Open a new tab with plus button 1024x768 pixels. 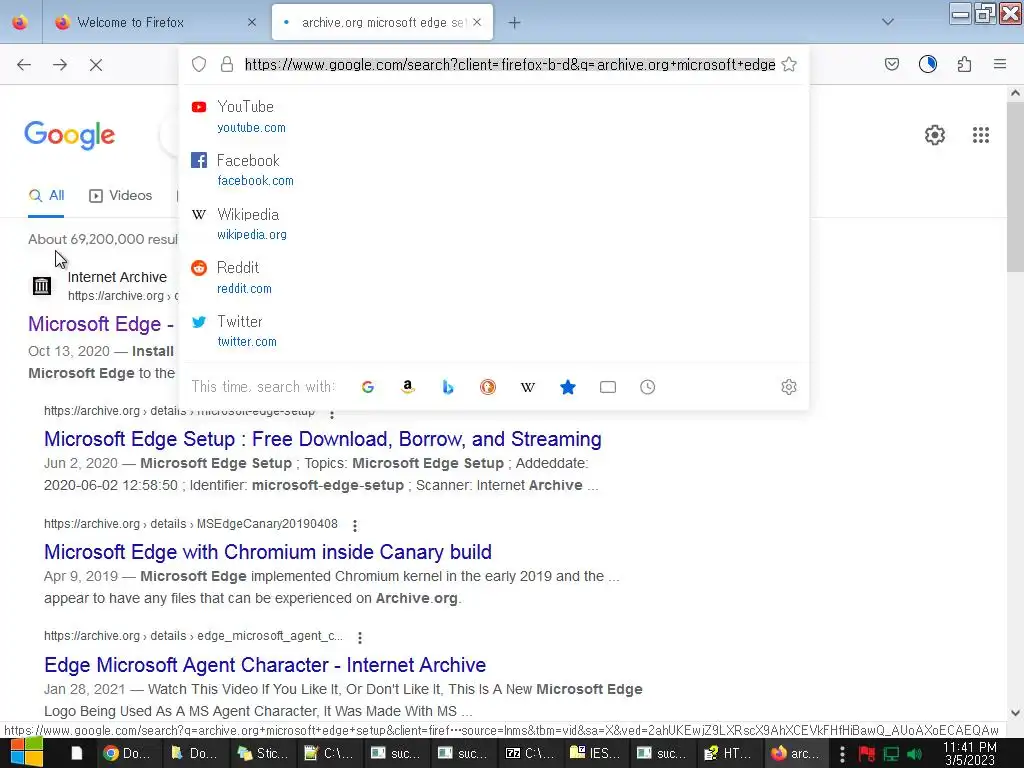tap(515, 23)
